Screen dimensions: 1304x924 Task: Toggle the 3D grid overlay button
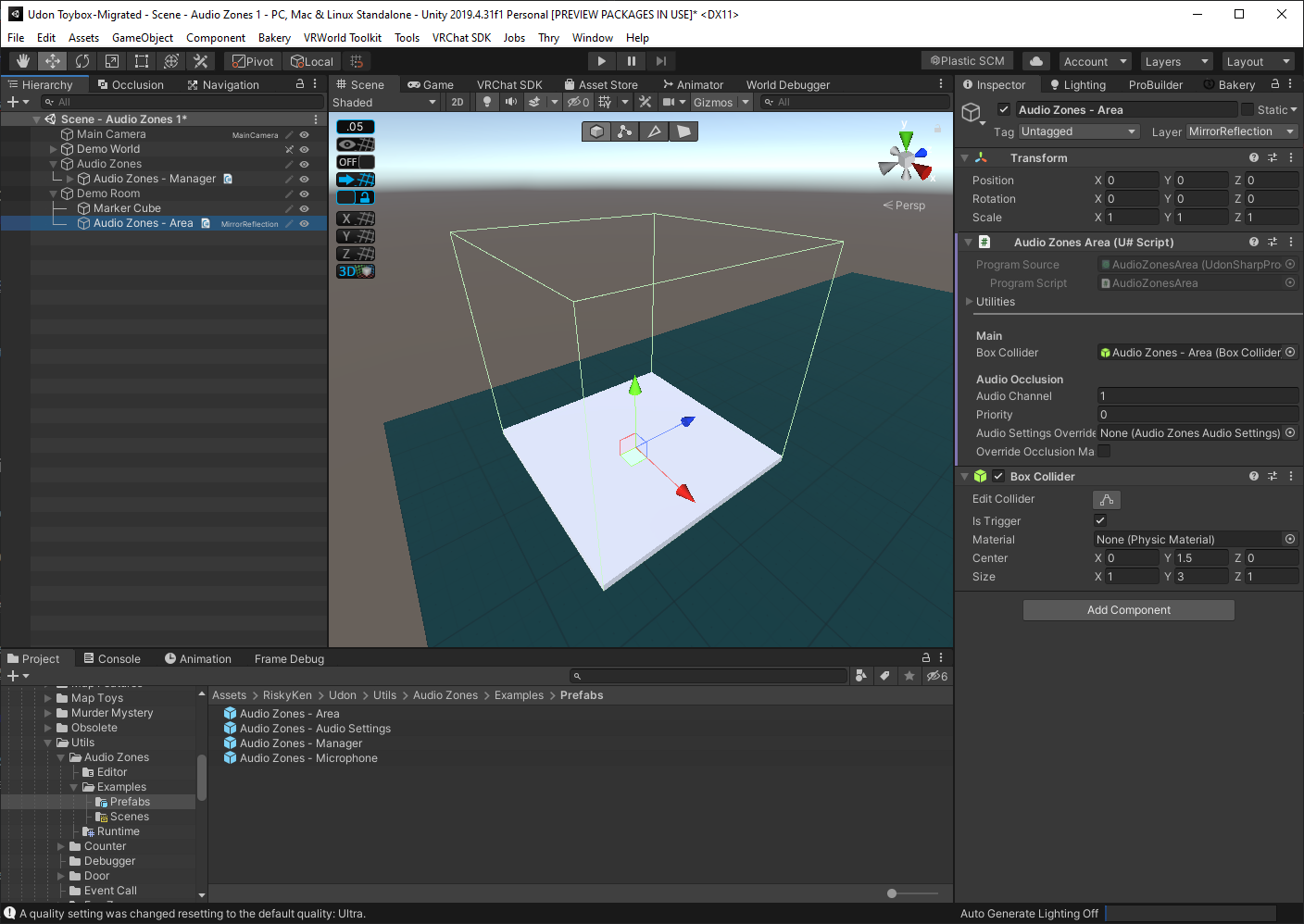click(x=356, y=271)
